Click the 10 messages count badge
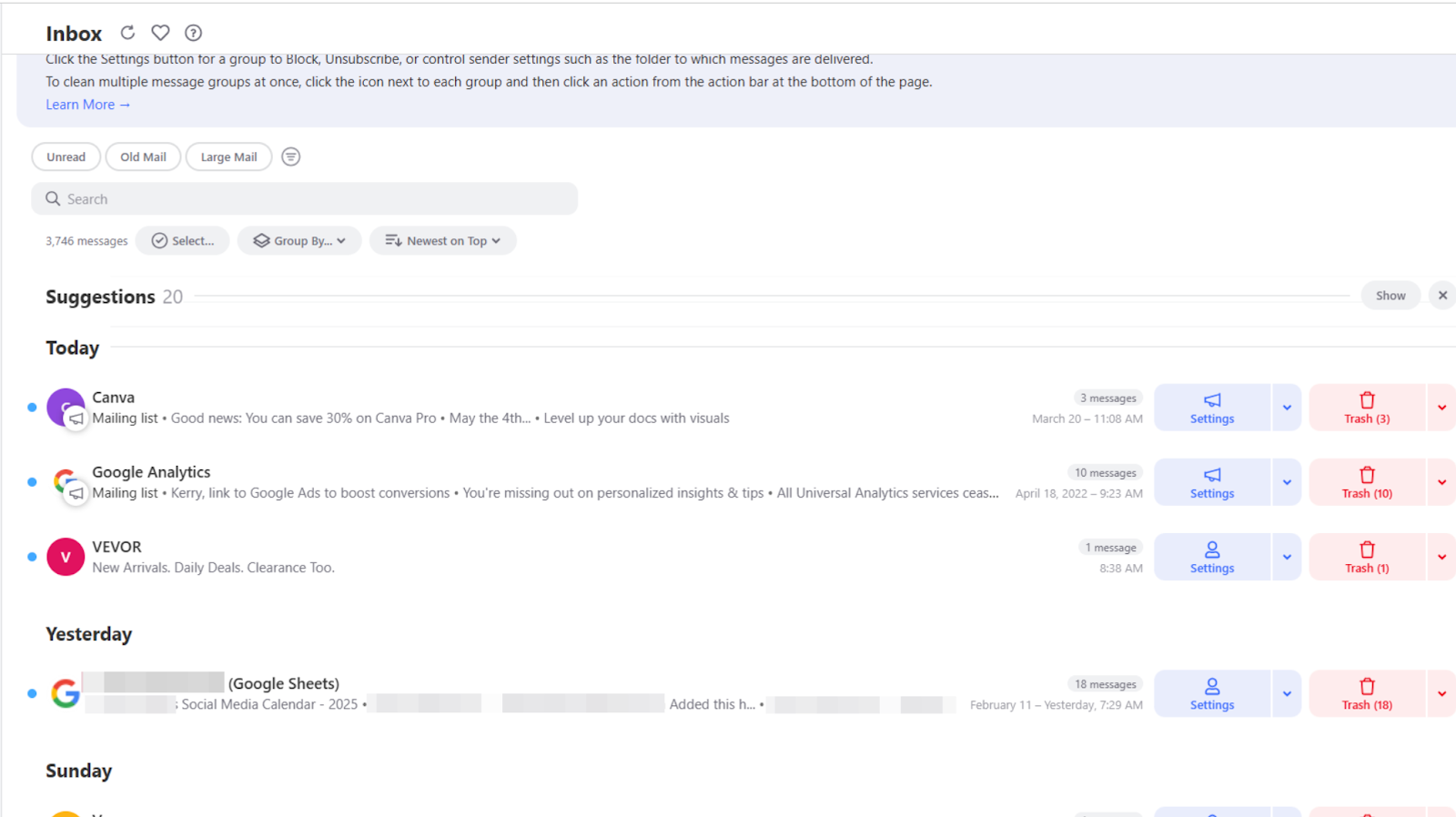1456x817 pixels. click(1105, 472)
